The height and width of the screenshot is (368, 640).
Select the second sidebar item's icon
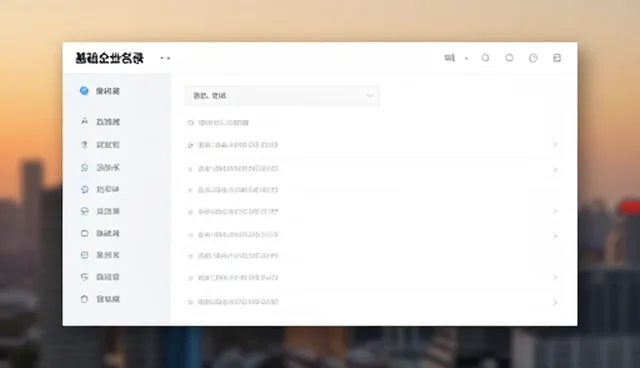84,121
